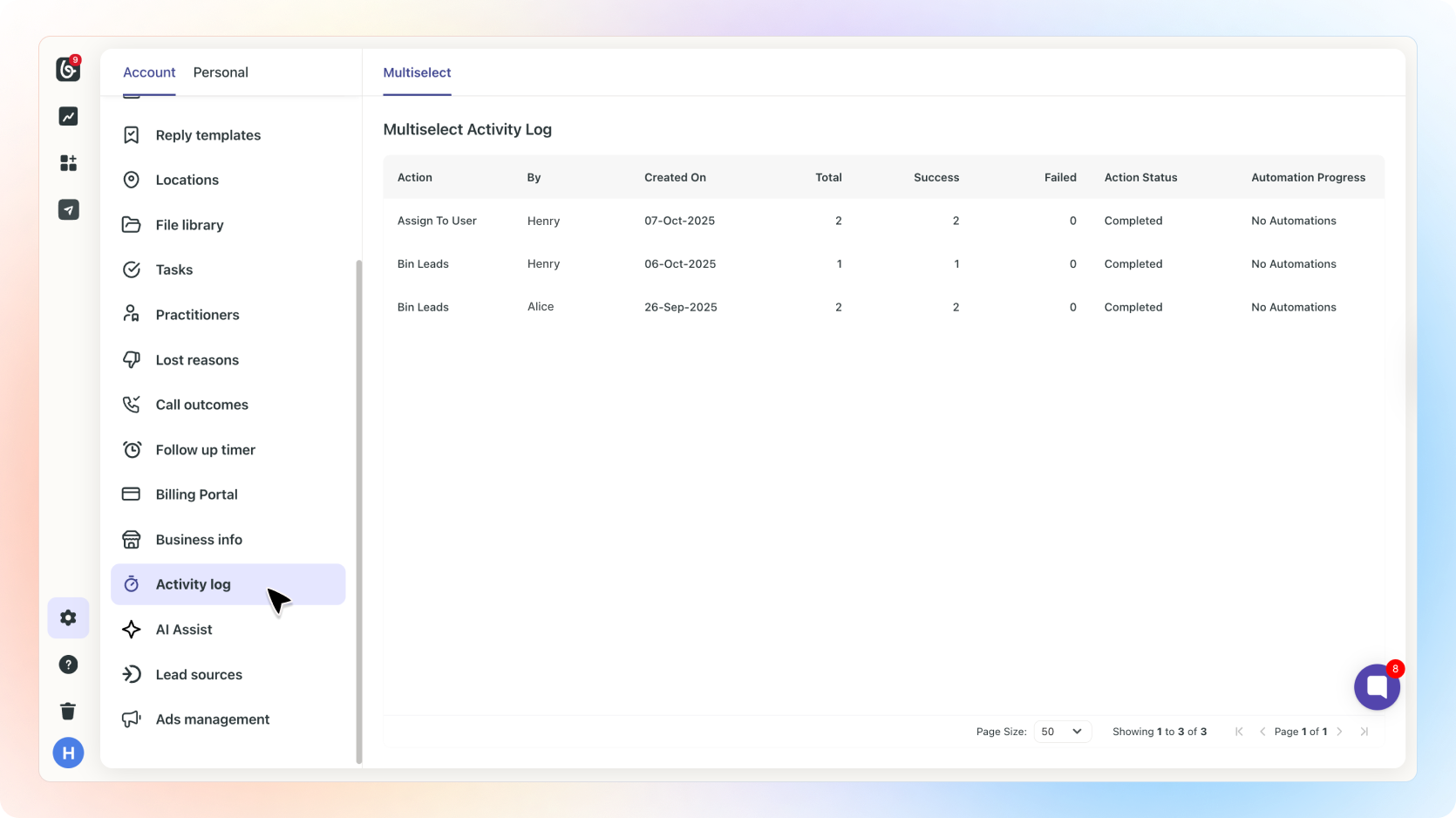Switch to the Personal tab
The image size is (1456, 818).
(x=221, y=72)
